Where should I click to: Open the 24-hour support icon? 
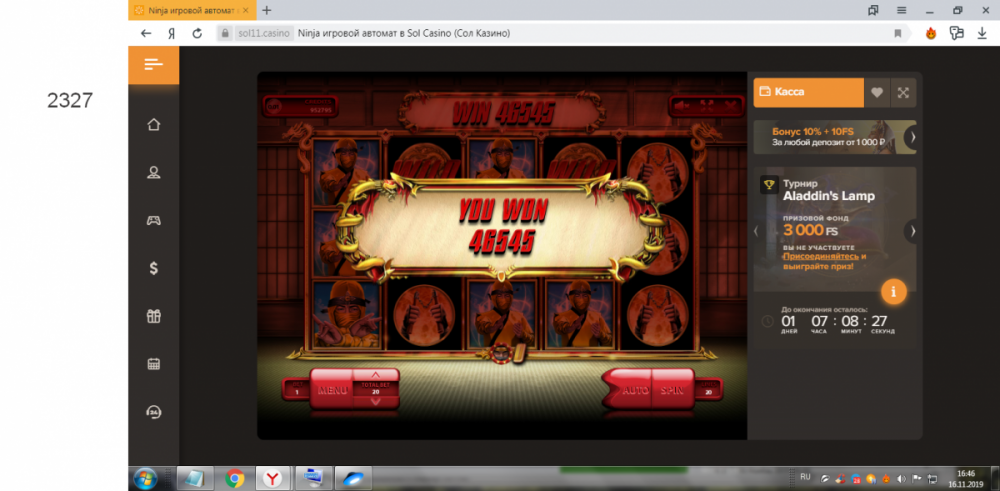(154, 411)
